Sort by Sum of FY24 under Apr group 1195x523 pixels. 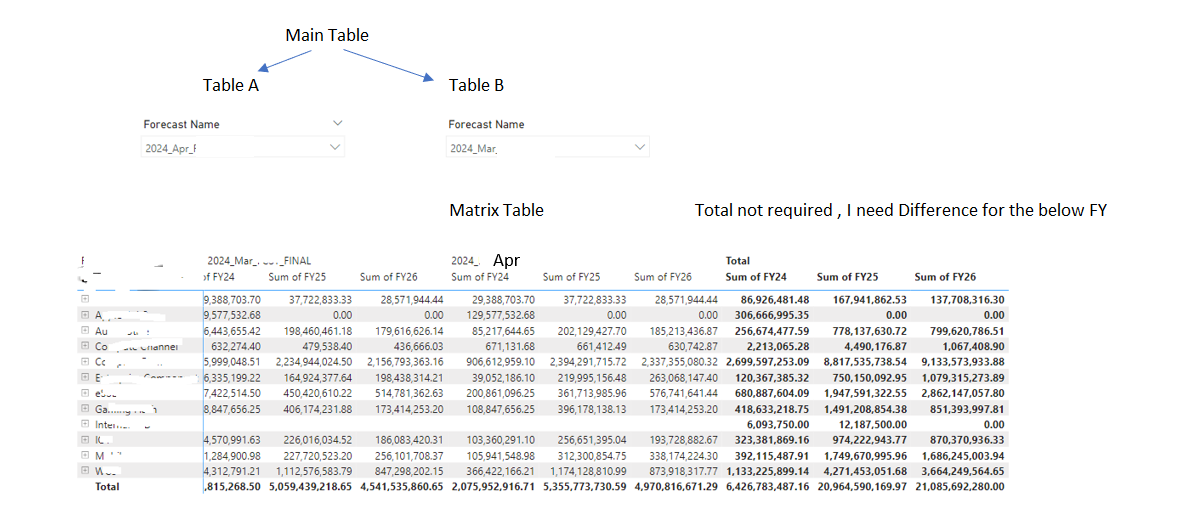(x=479, y=276)
